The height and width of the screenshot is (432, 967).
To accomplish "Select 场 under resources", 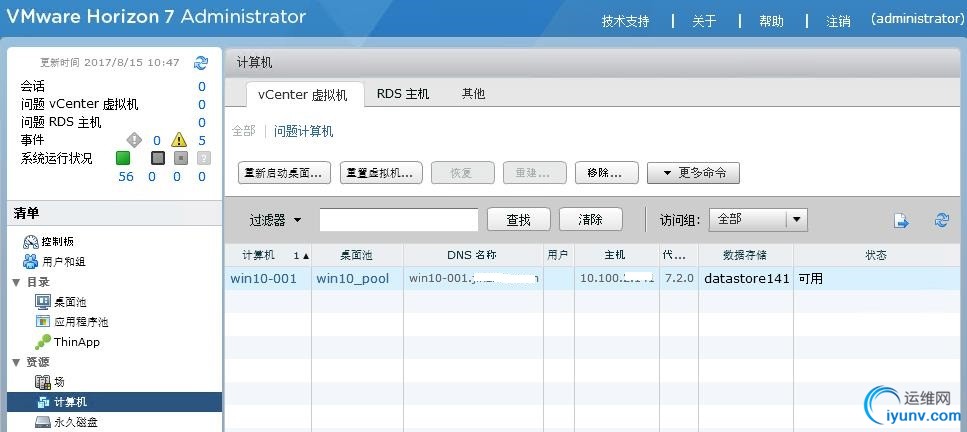I will [50, 382].
